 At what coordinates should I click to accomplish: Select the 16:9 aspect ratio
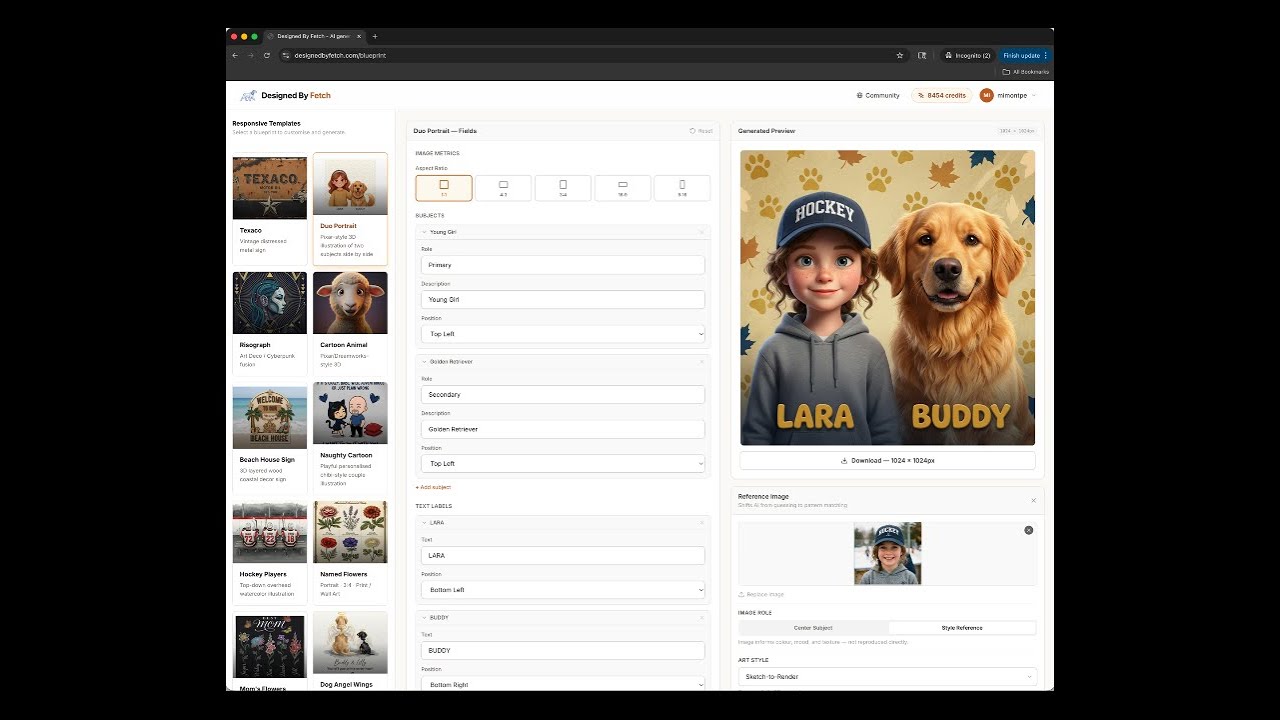[622, 188]
